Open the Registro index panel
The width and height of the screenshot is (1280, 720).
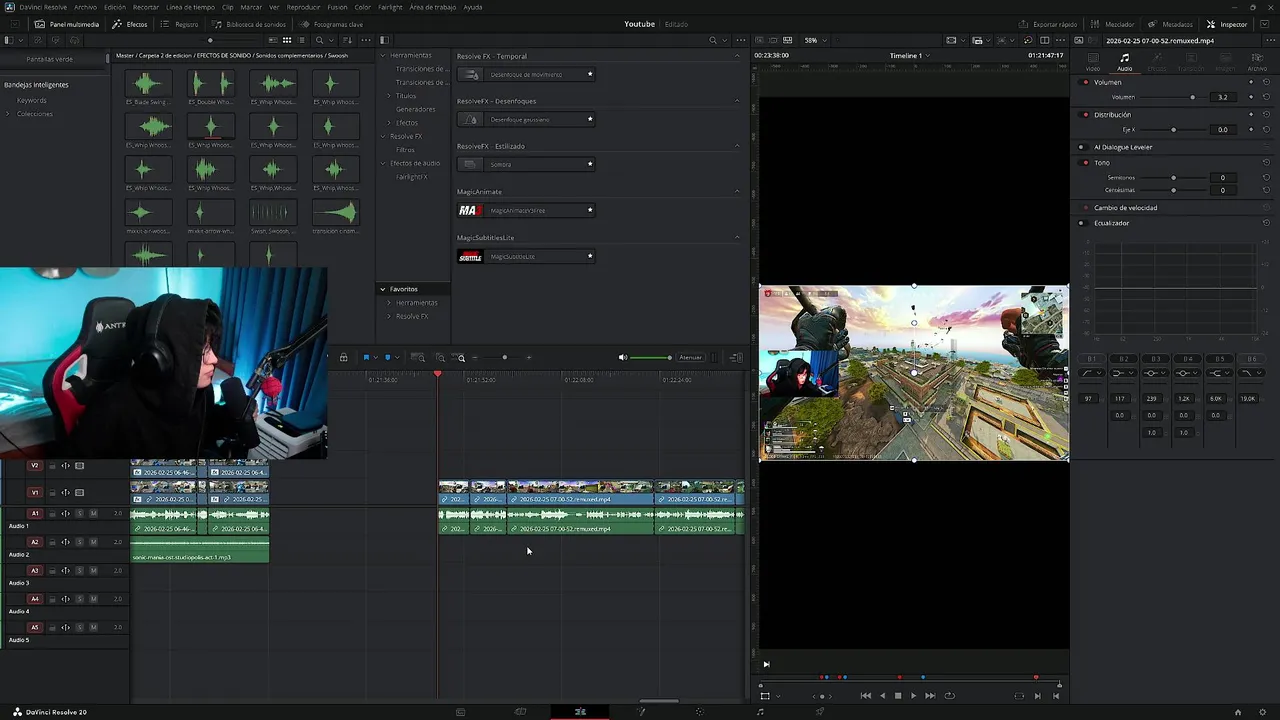pos(180,24)
